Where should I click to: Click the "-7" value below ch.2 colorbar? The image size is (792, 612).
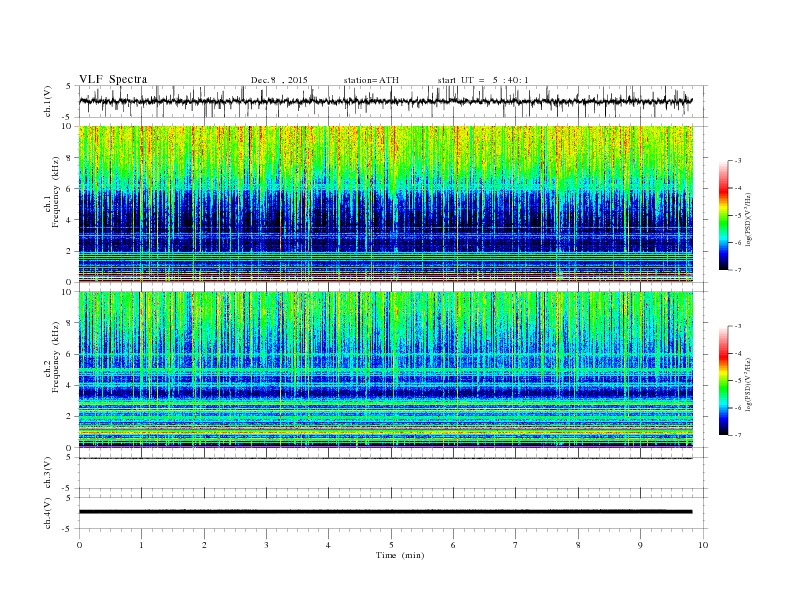pos(737,435)
